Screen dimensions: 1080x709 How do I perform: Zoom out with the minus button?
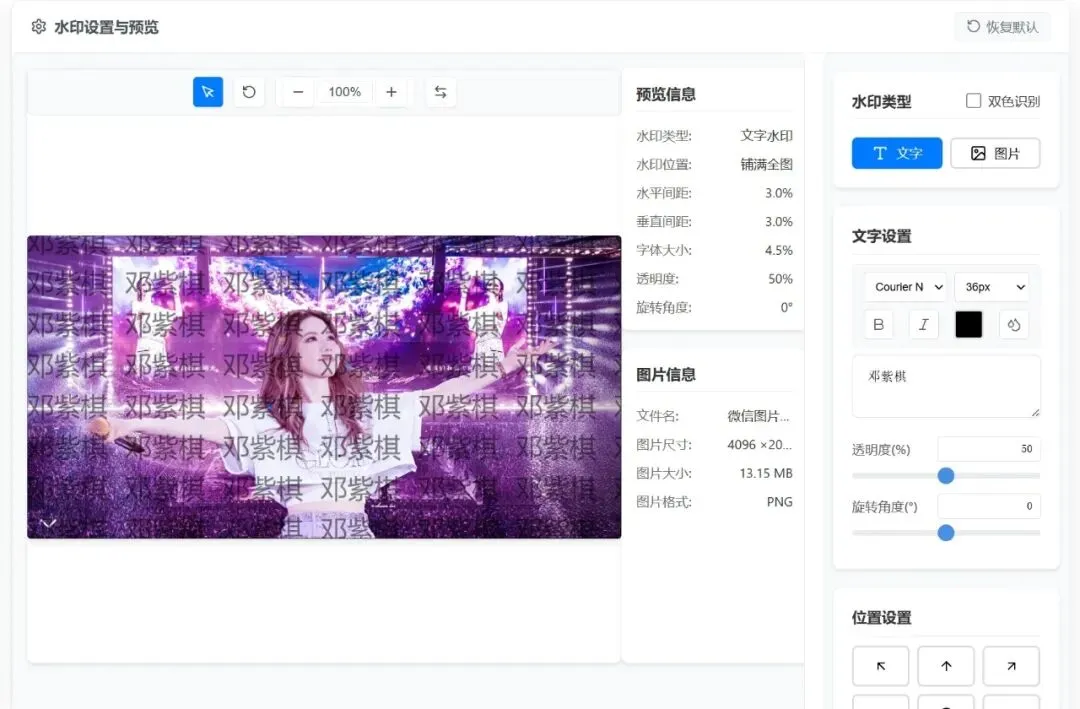(x=298, y=92)
